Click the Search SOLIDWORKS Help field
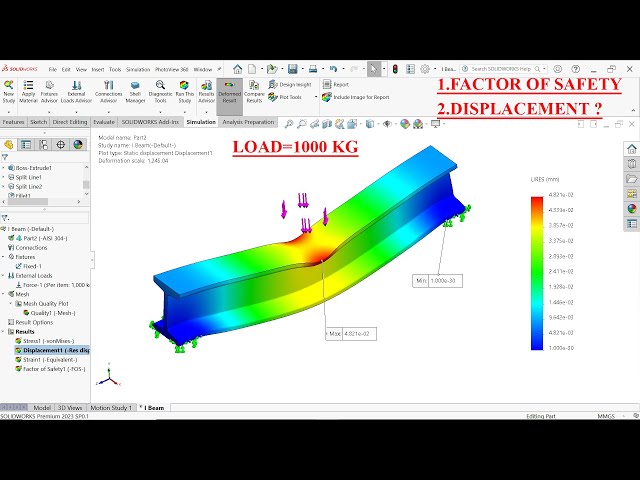This screenshot has width=640, height=480. (503, 69)
